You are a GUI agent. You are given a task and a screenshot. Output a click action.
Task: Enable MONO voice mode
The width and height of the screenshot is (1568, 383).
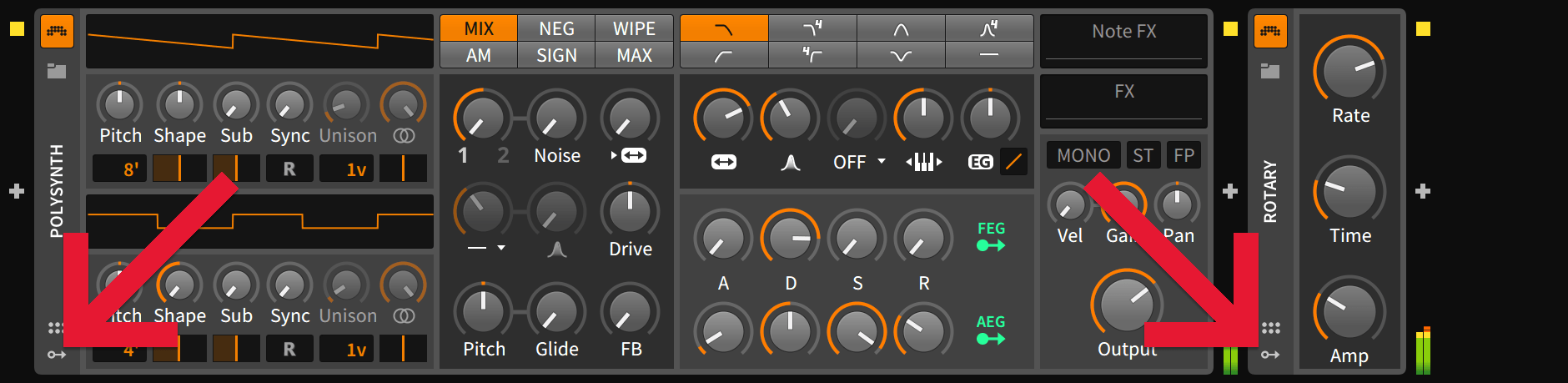coord(1083,155)
